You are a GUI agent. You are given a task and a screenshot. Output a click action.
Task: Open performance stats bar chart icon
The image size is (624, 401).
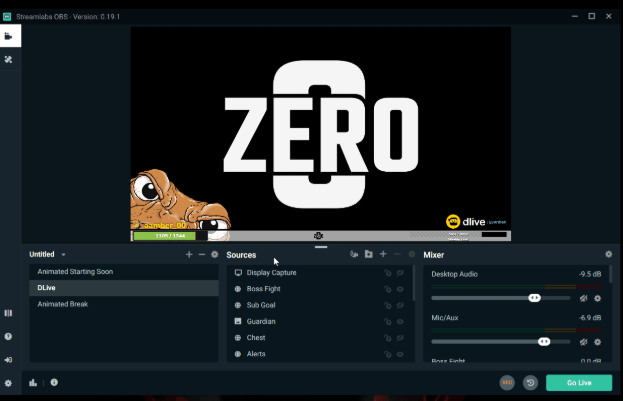(33, 383)
